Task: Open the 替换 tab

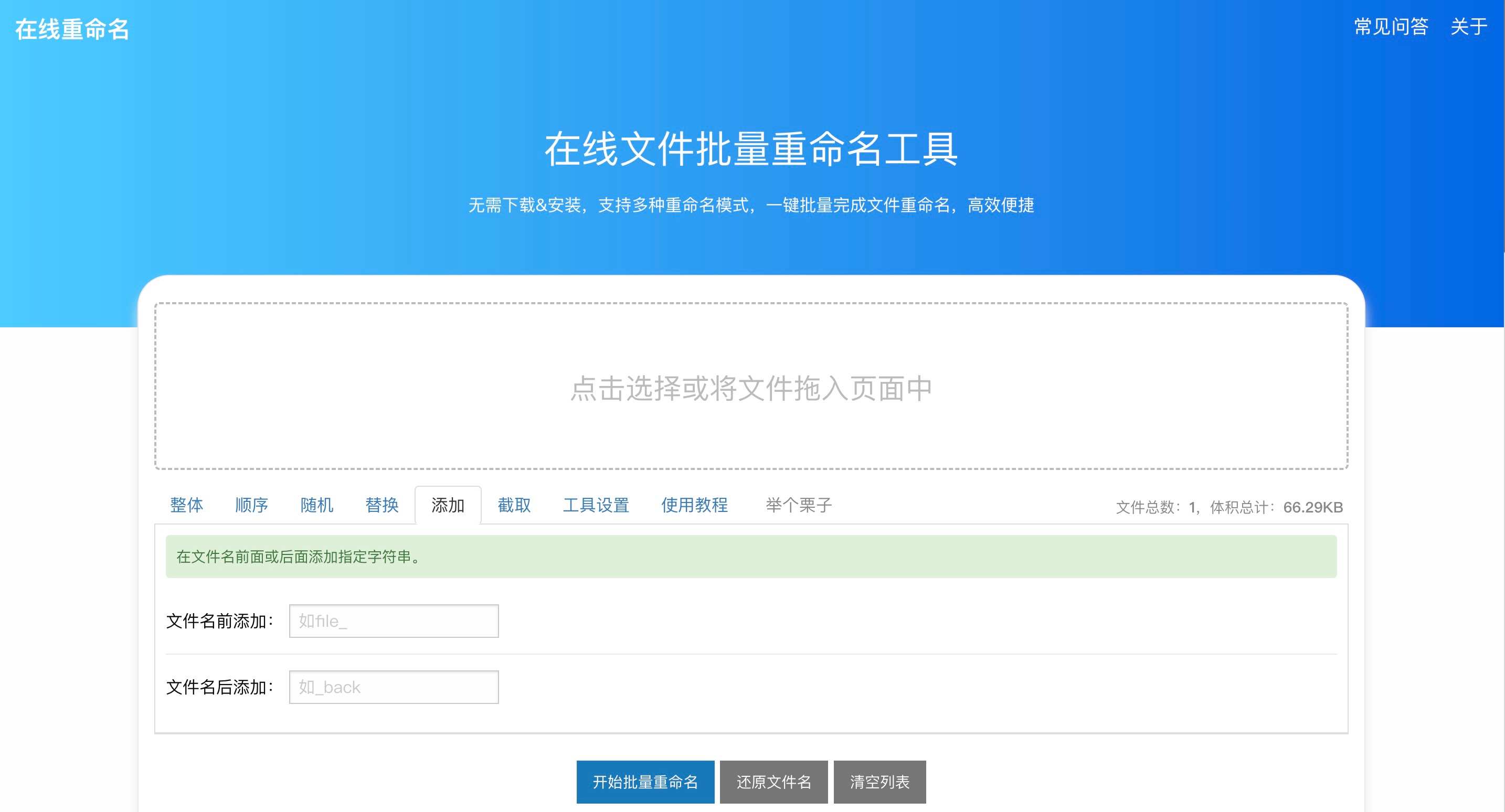Action: (381, 505)
